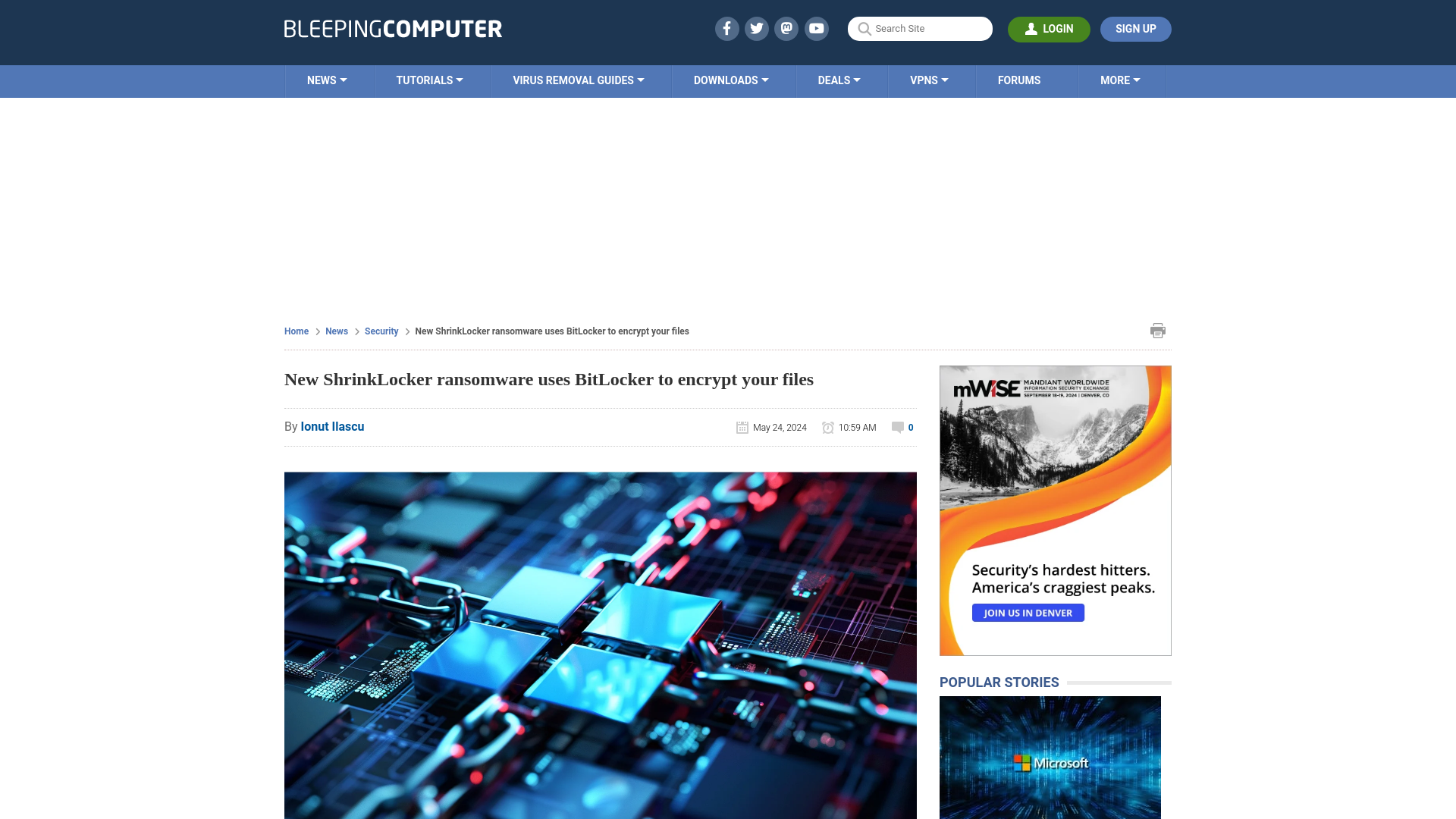Image resolution: width=1456 pixels, height=819 pixels.
Task: Click the News breadcrumb link
Action: coord(336,330)
